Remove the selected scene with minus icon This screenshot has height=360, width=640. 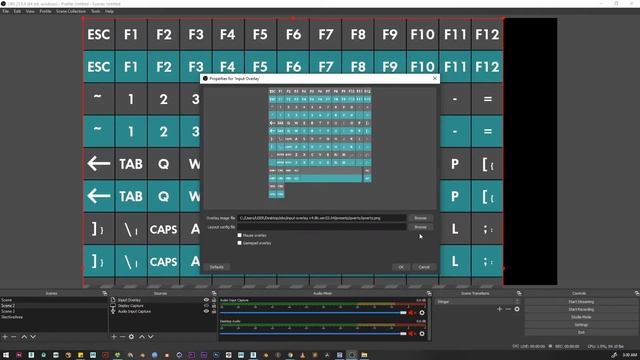[x=14, y=337]
